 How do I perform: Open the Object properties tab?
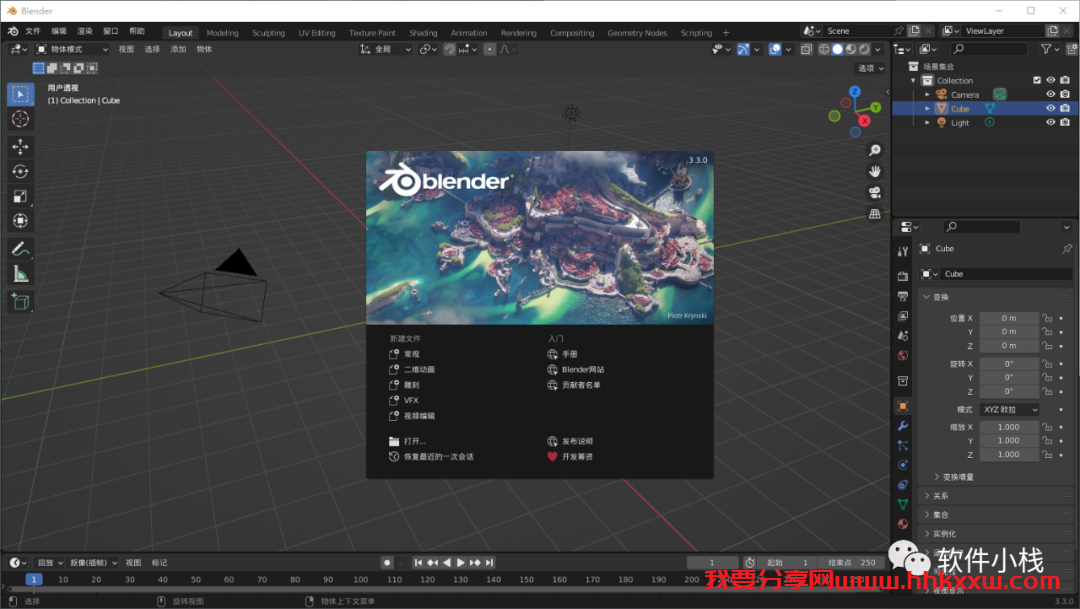(903, 406)
